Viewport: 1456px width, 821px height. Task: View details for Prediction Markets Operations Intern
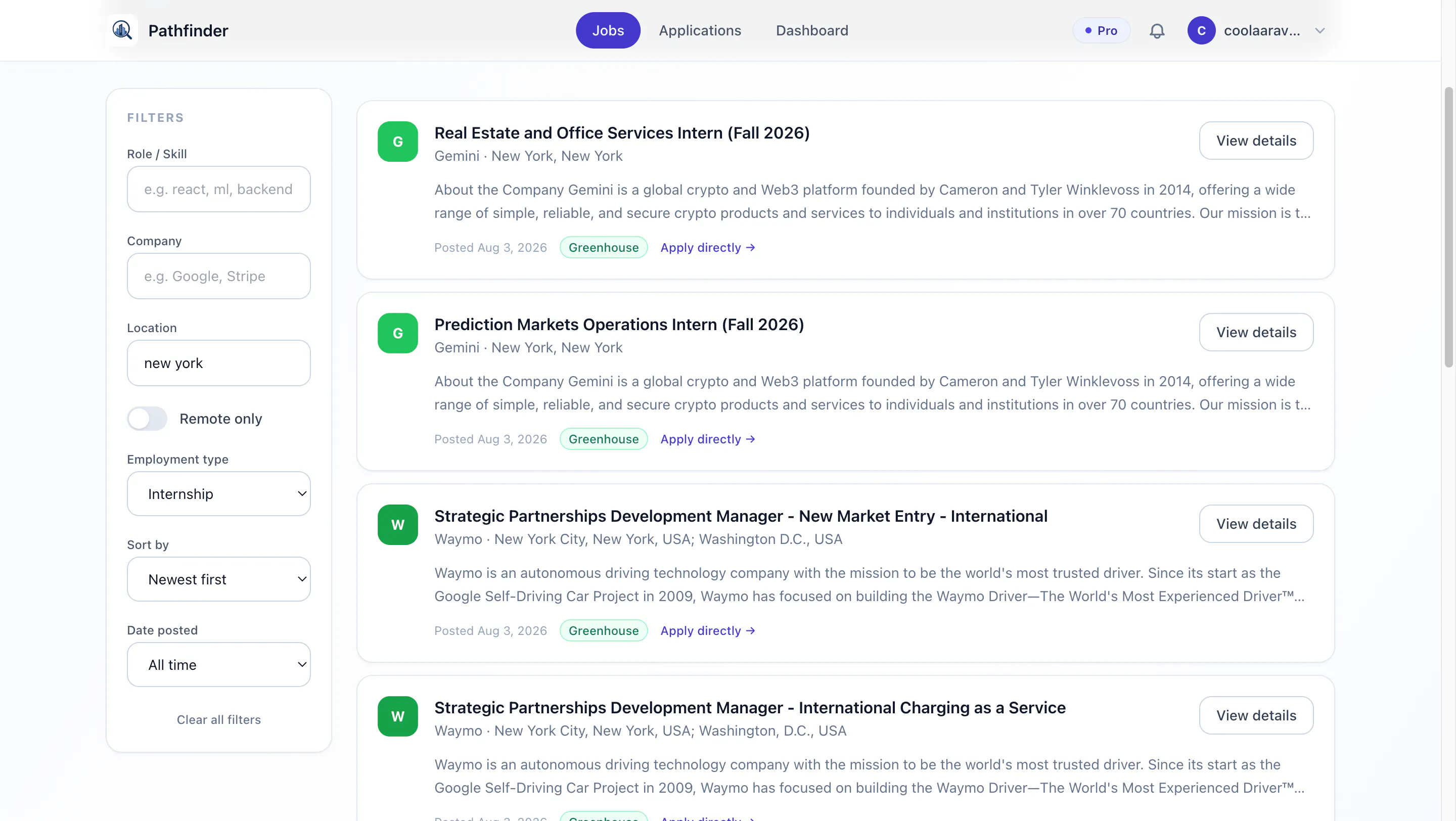1256,332
